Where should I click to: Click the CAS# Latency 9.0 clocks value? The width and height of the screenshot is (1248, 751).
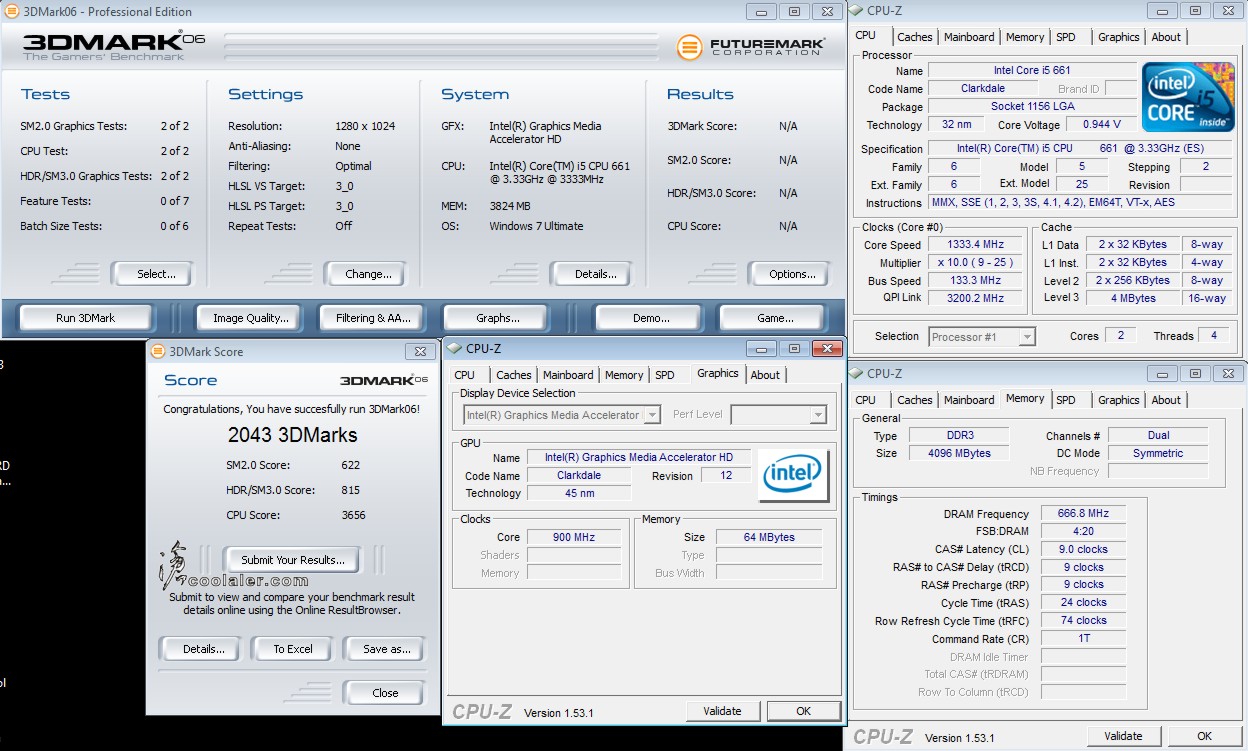(1083, 550)
